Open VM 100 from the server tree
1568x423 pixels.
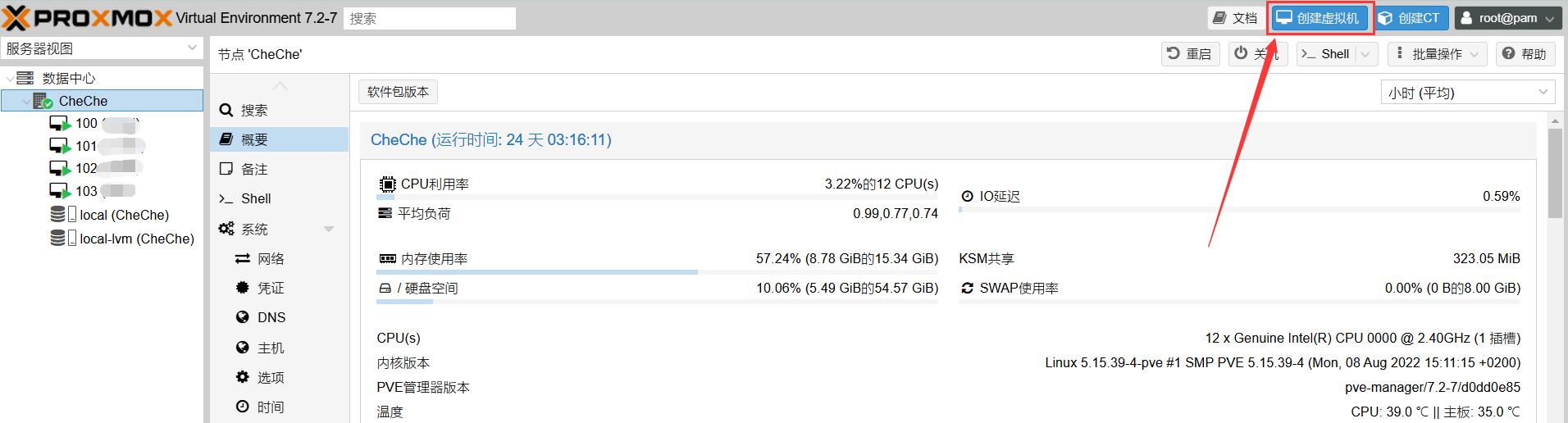(x=86, y=124)
